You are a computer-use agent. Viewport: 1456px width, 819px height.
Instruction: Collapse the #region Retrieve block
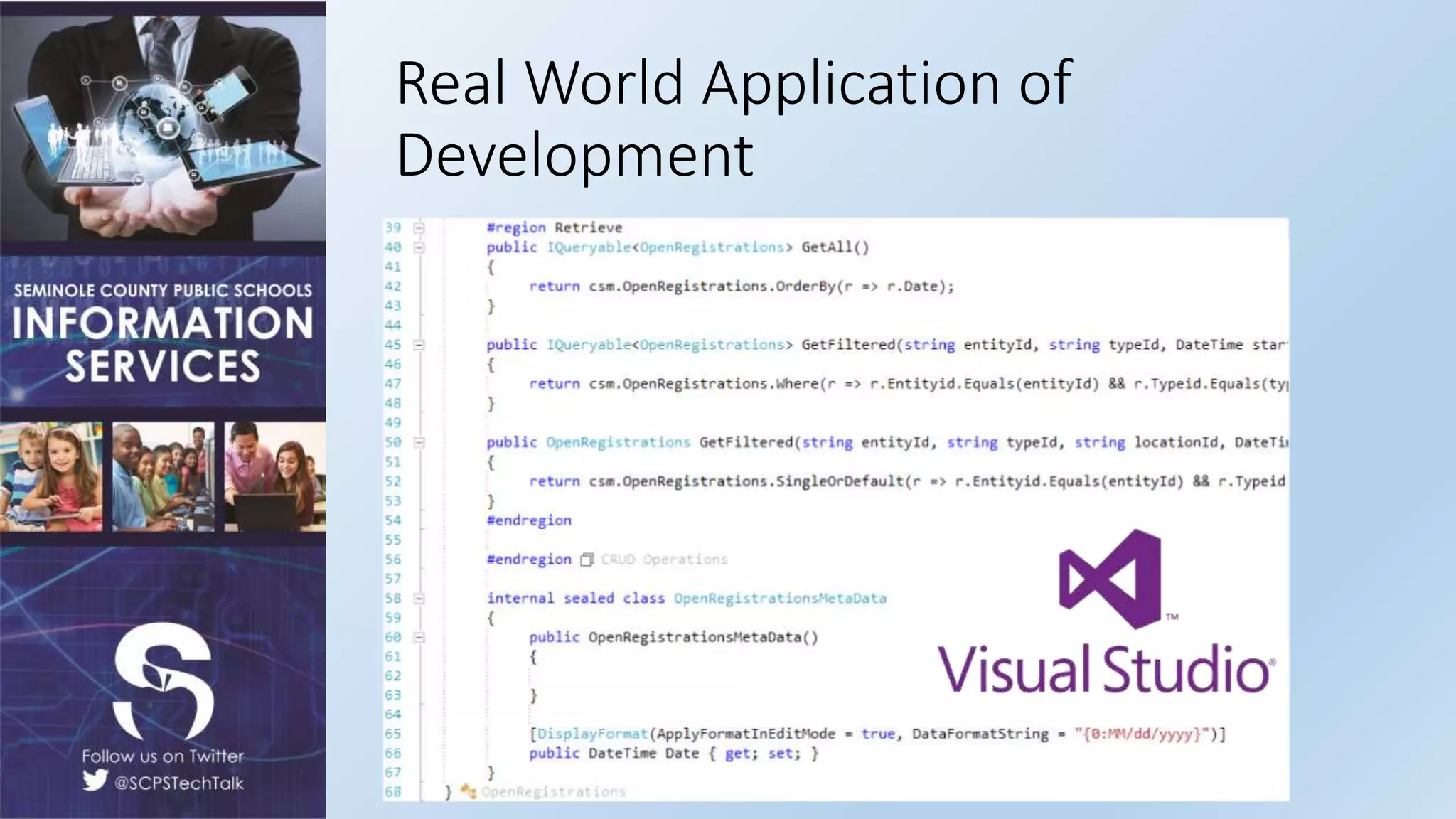(419, 228)
